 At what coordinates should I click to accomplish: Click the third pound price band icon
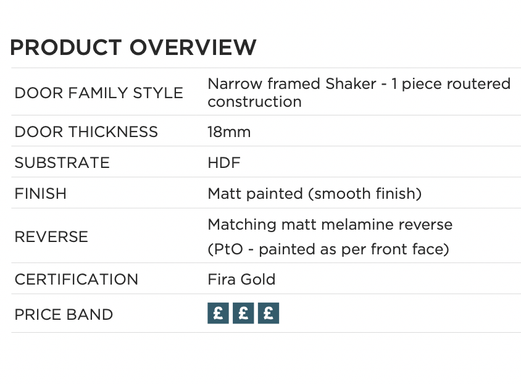pos(269,313)
